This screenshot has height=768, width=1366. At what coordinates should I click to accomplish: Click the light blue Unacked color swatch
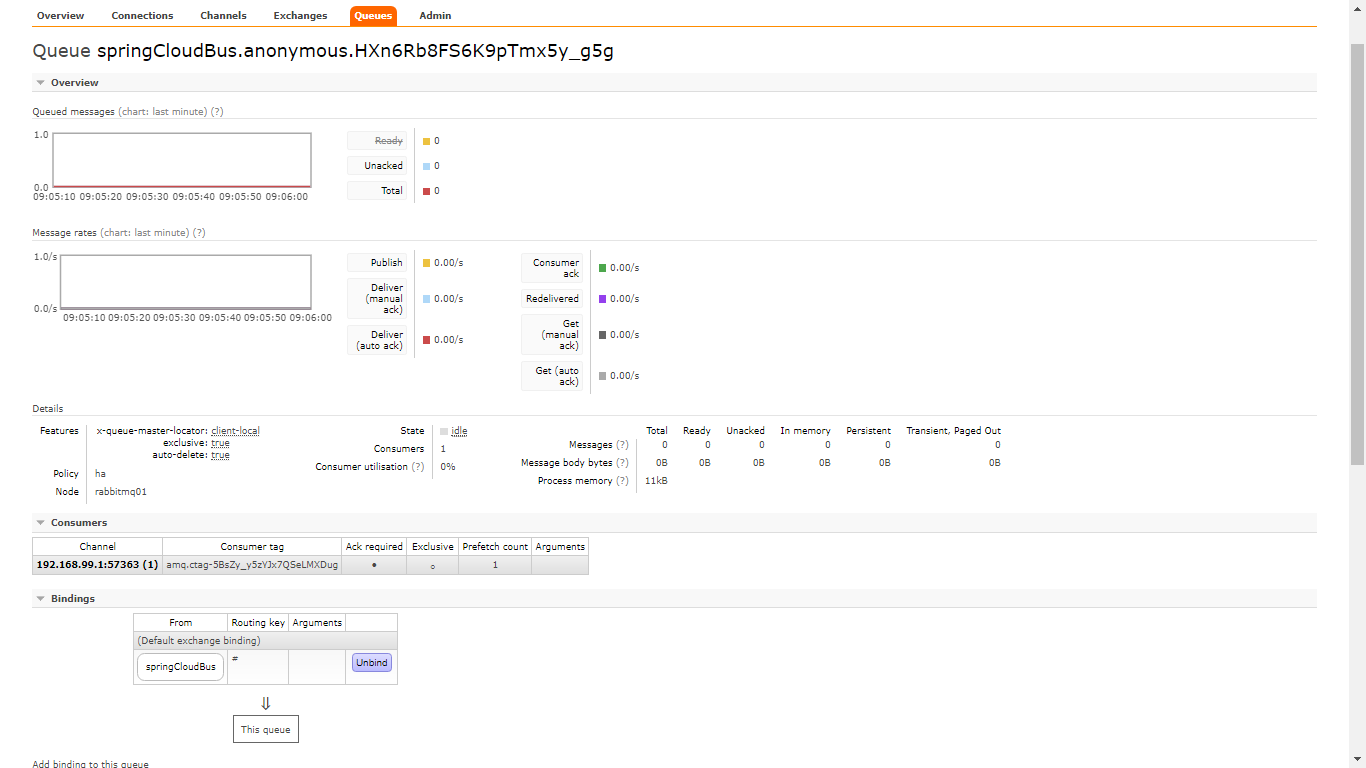[426, 166]
